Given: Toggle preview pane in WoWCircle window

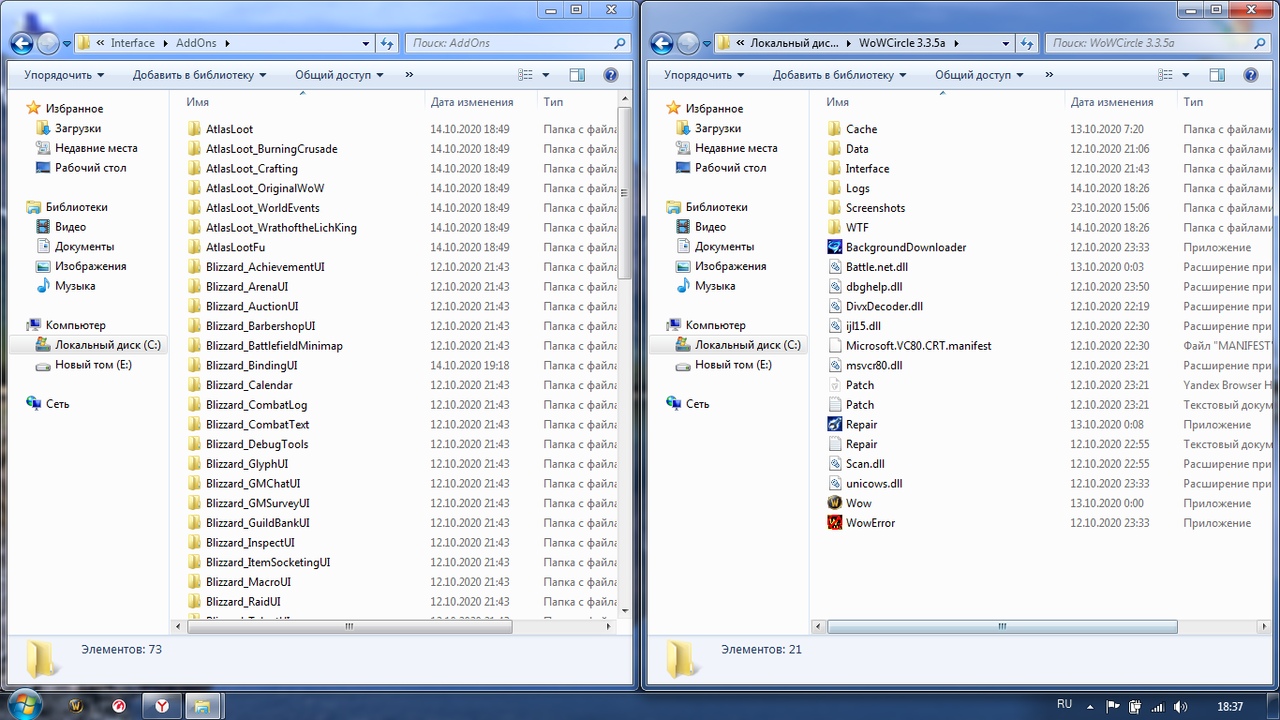Looking at the screenshot, I should coord(1217,75).
